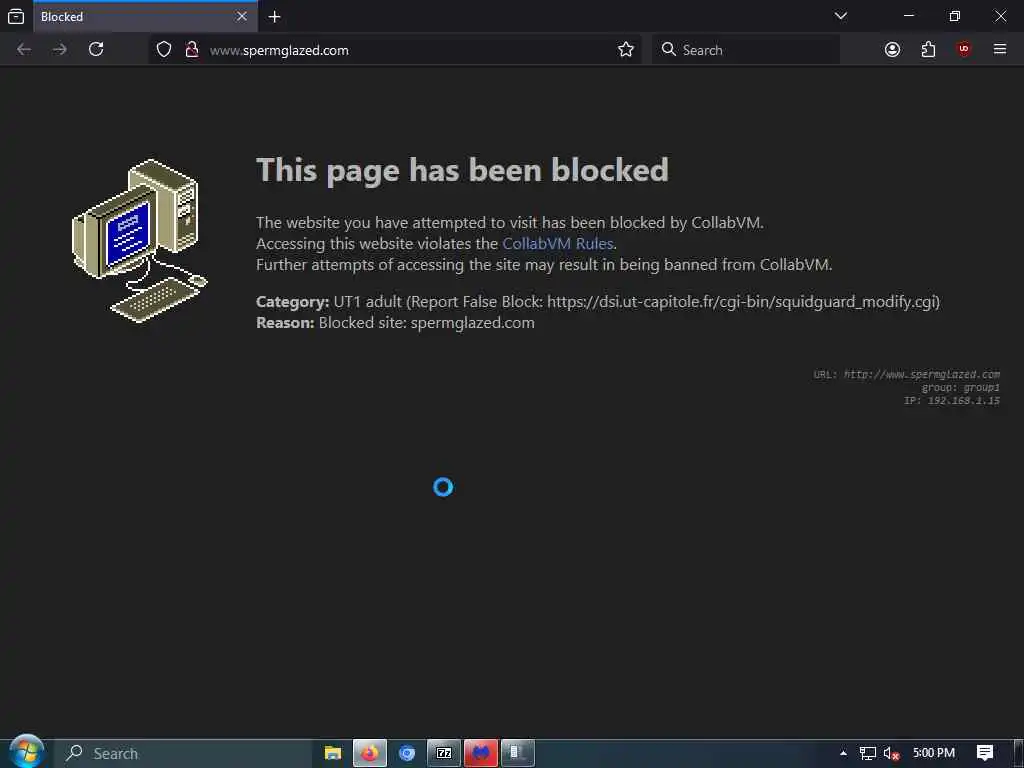Image resolution: width=1024 pixels, height=768 pixels.
Task: Open the Windows Start orb
Action: click(26, 752)
